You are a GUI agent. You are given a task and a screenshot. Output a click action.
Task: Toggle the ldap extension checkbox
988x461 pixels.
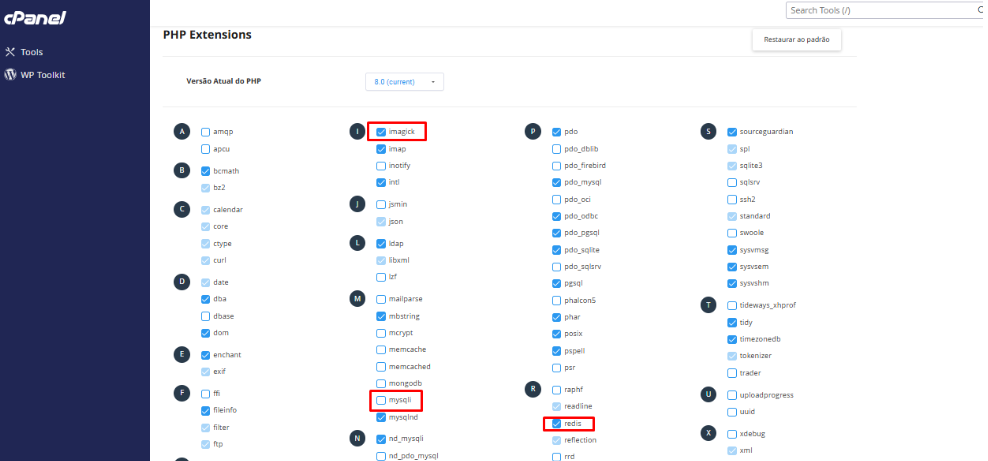(x=381, y=244)
